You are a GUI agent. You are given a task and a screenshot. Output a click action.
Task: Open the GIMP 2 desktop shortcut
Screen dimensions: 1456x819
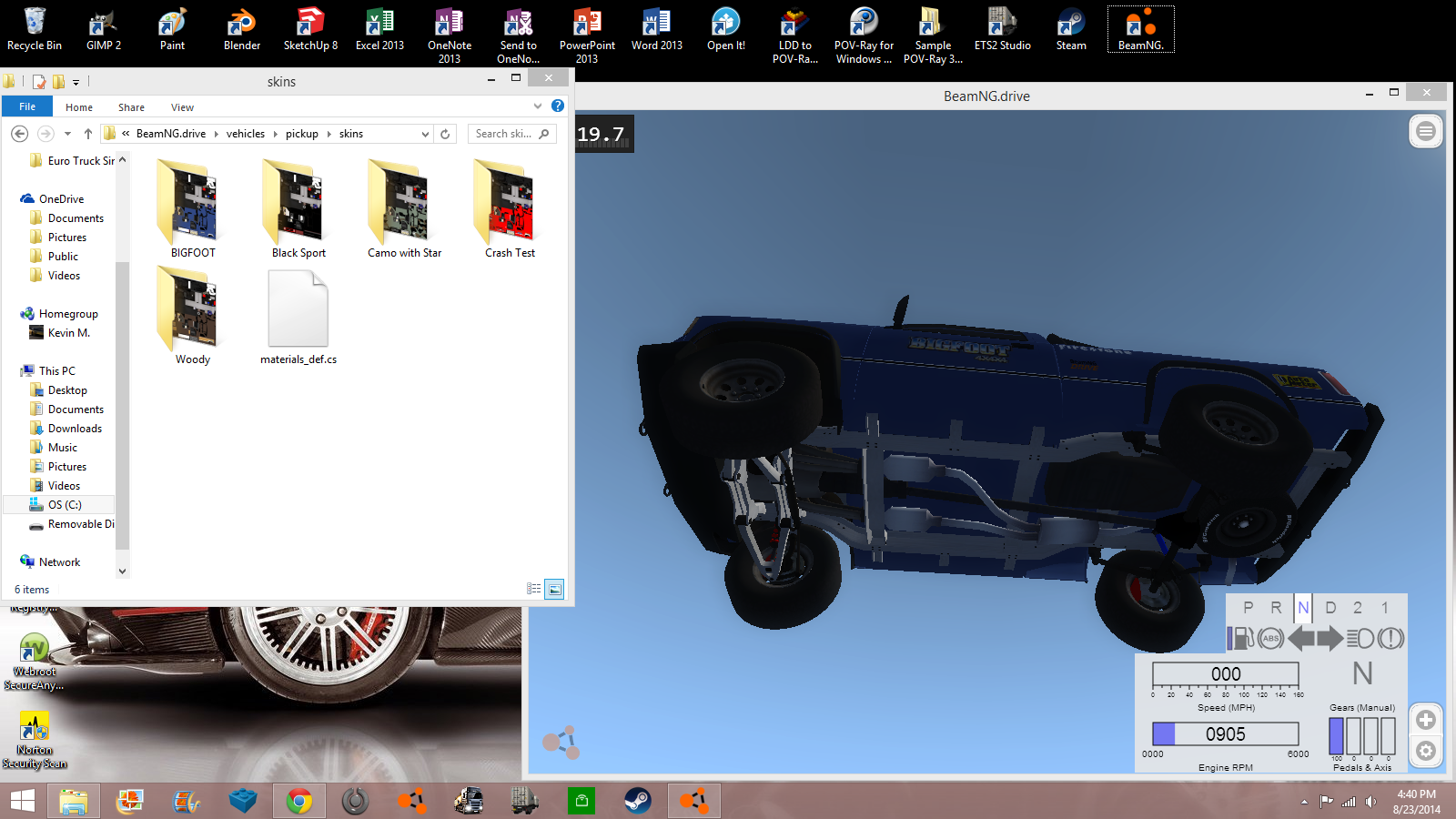click(x=104, y=30)
